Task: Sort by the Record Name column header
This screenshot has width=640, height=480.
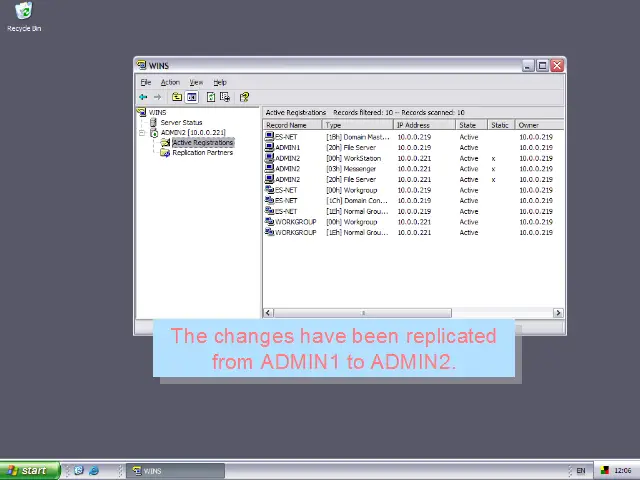Action: [x=293, y=125]
